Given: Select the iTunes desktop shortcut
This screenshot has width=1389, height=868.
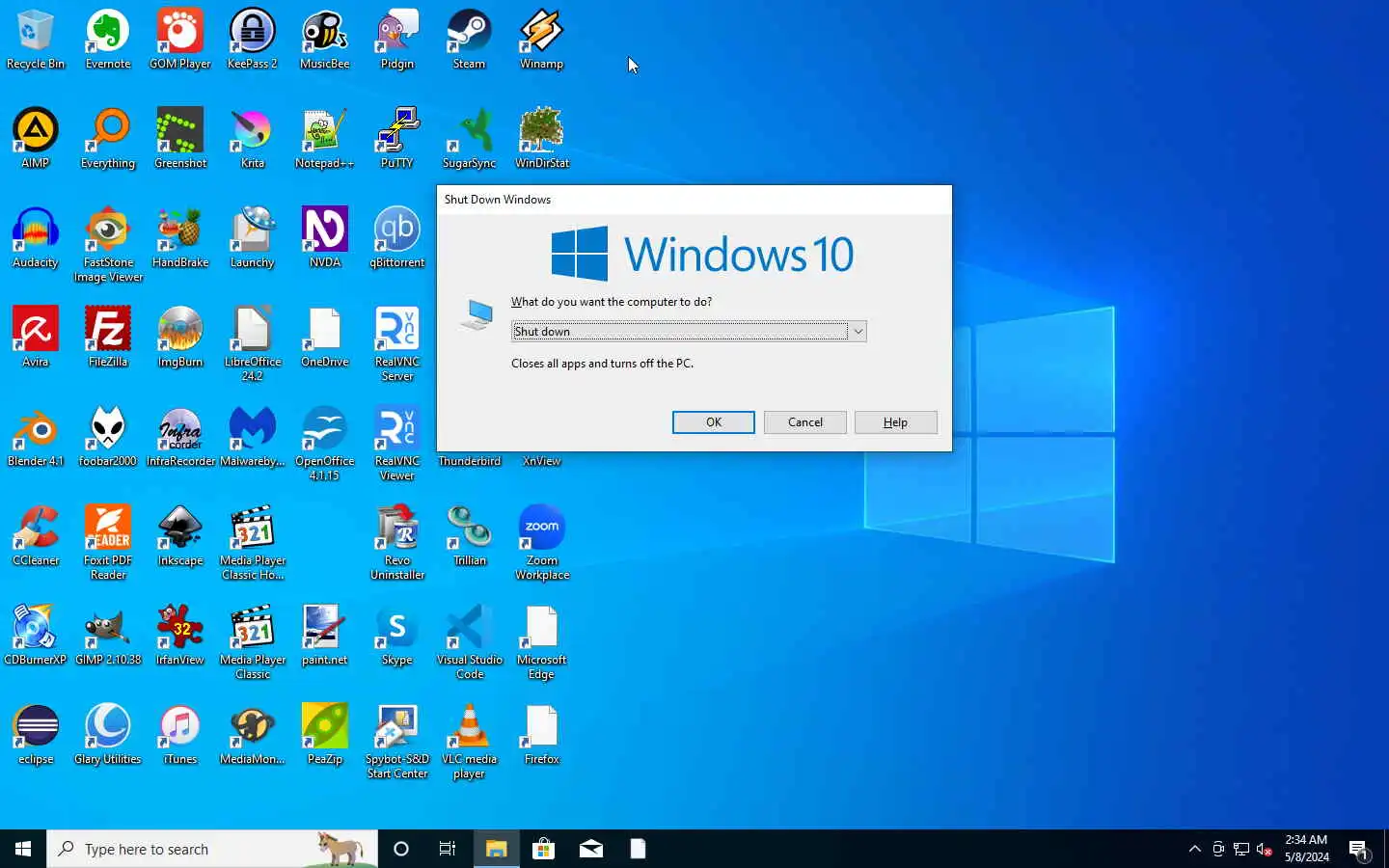Looking at the screenshot, I should coord(180,735).
